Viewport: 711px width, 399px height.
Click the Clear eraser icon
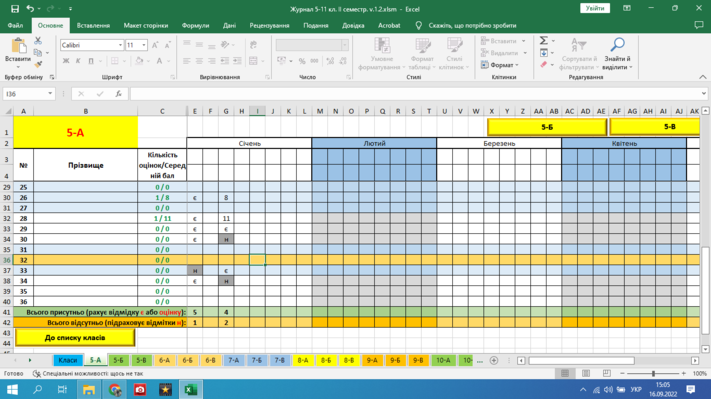point(544,65)
